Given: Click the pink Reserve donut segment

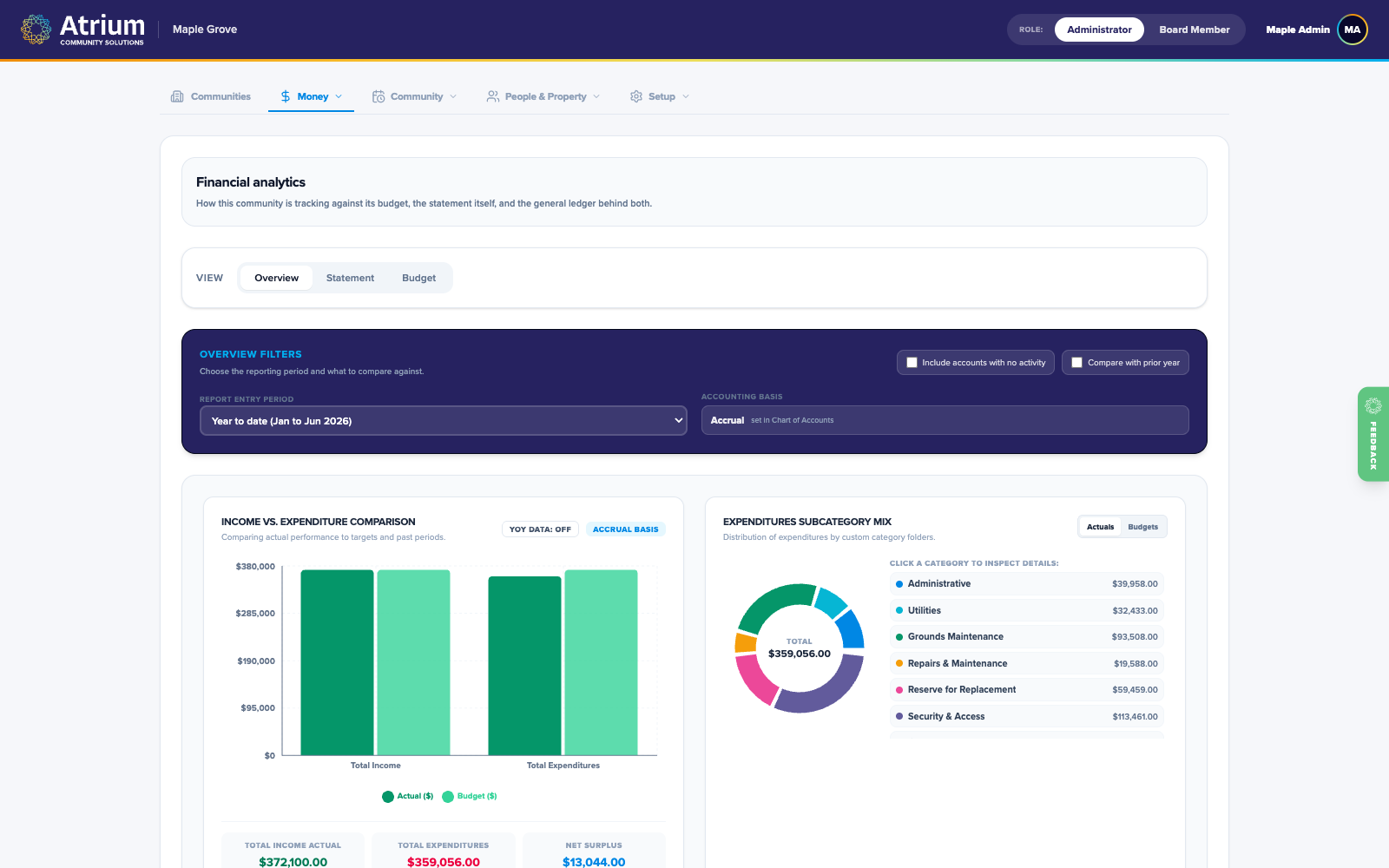Looking at the screenshot, I should 752,681.
